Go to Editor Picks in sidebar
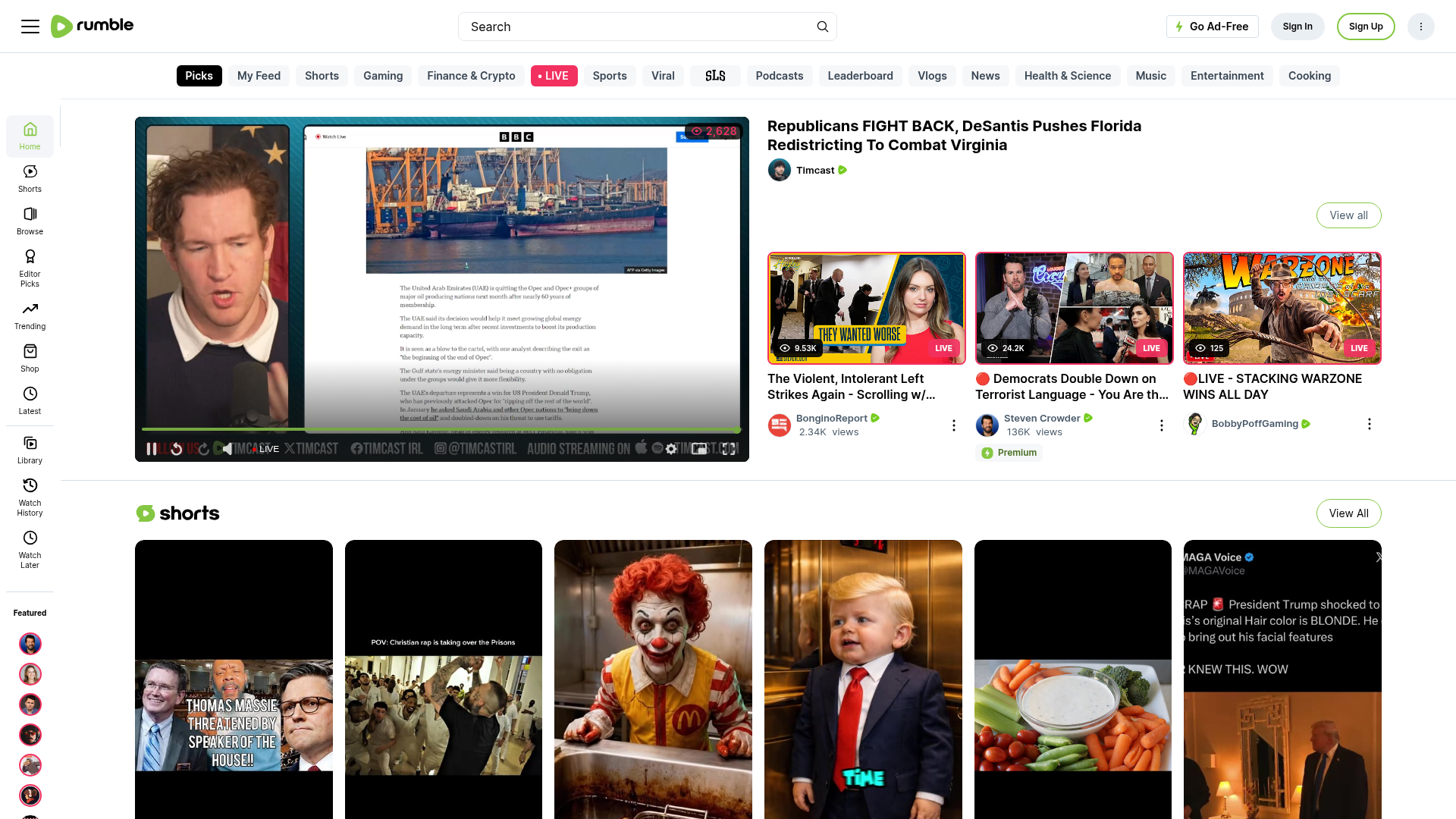1456x819 pixels. (30, 268)
